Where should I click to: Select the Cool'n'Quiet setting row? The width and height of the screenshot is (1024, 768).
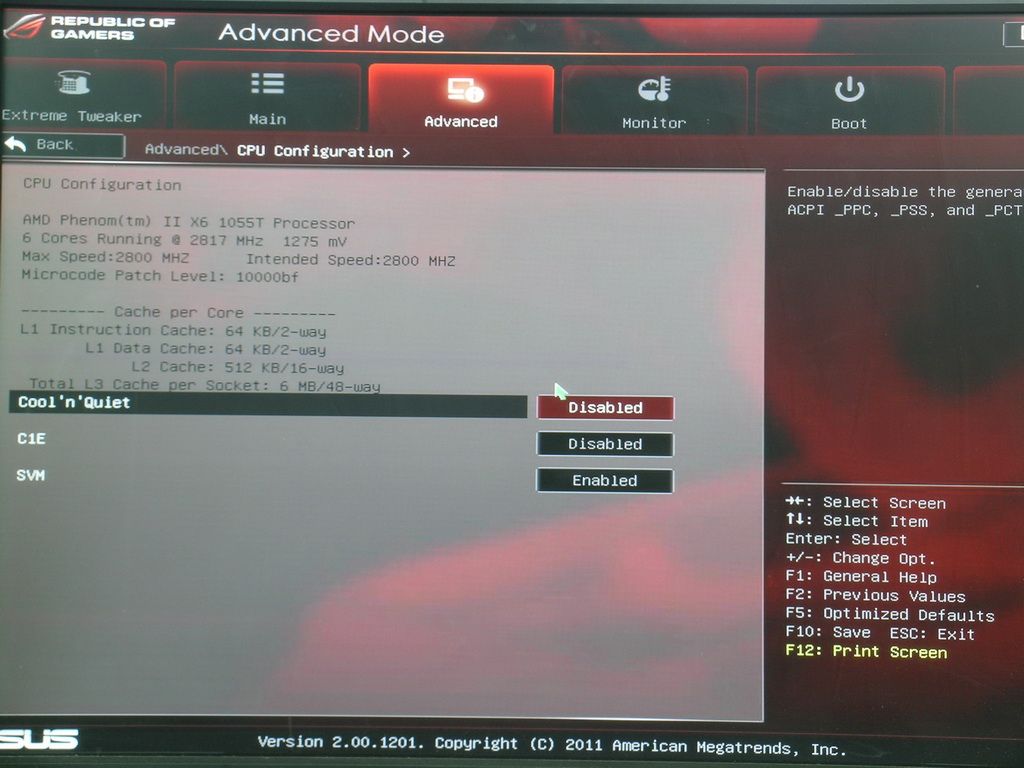(268, 404)
